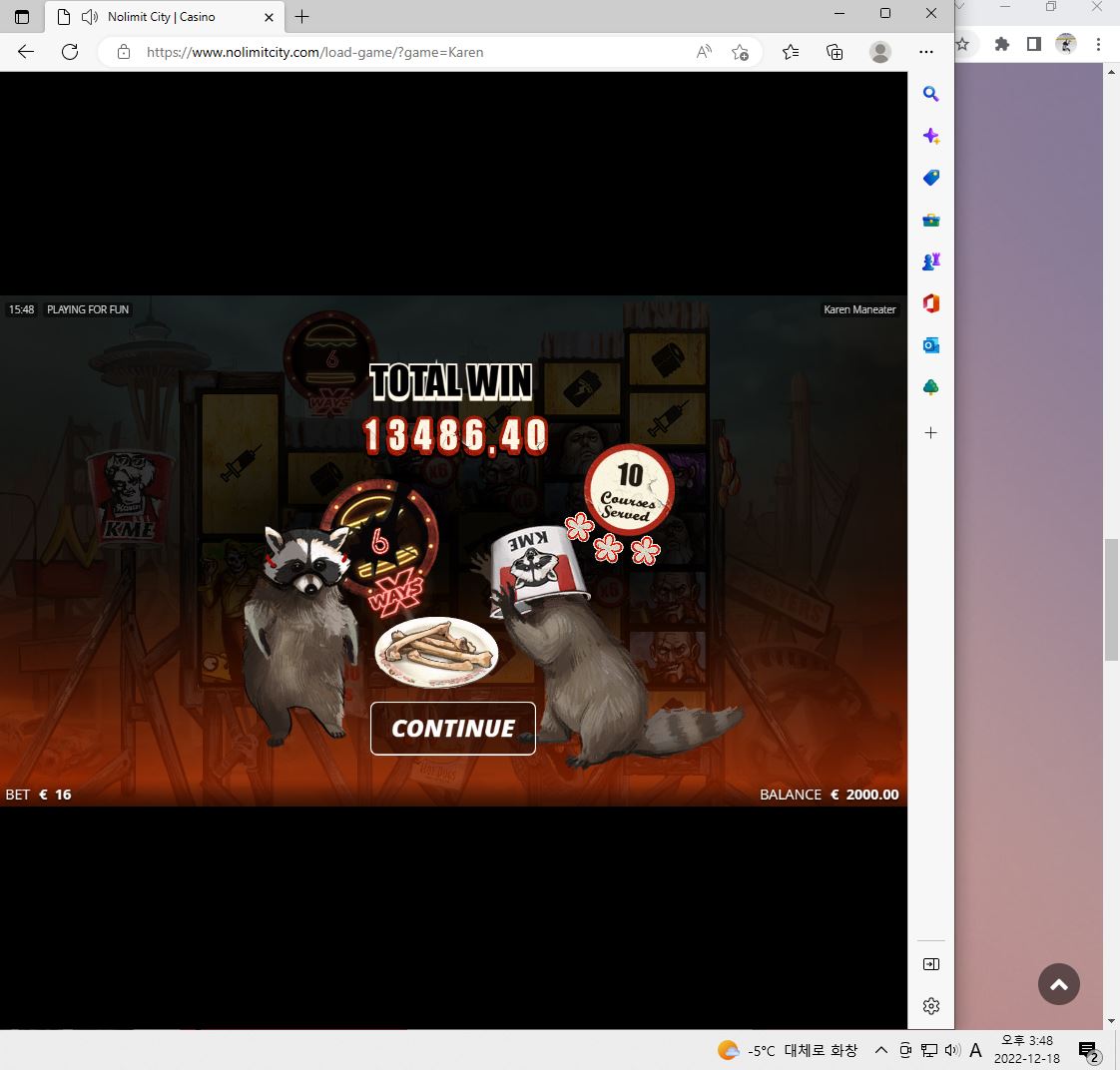
Task: Close the Nolimit City | Casino tab
Action: pyautogui.click(x=269, y=17)
